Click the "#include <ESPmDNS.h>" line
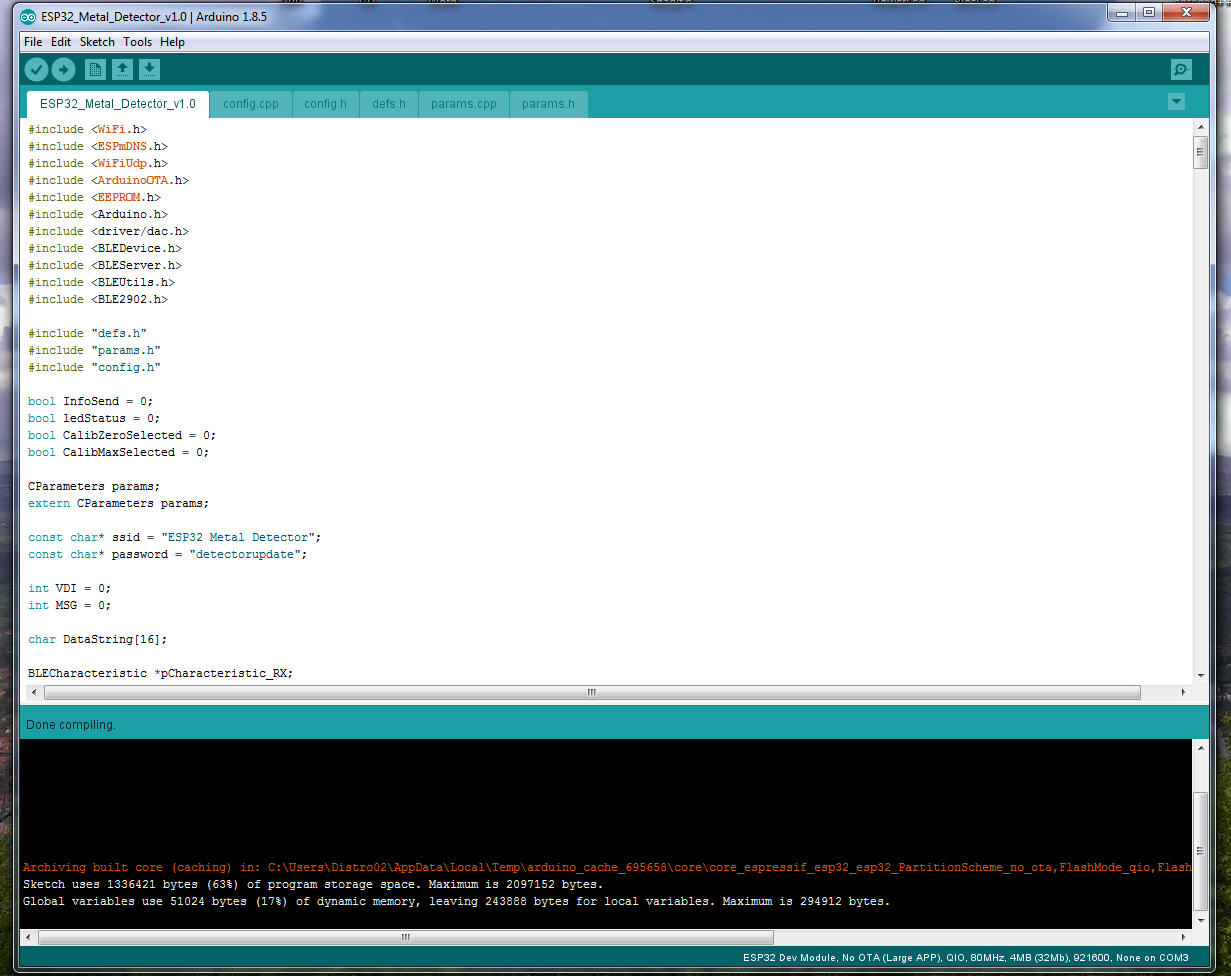1231x976 pixels. coord(98,146)
